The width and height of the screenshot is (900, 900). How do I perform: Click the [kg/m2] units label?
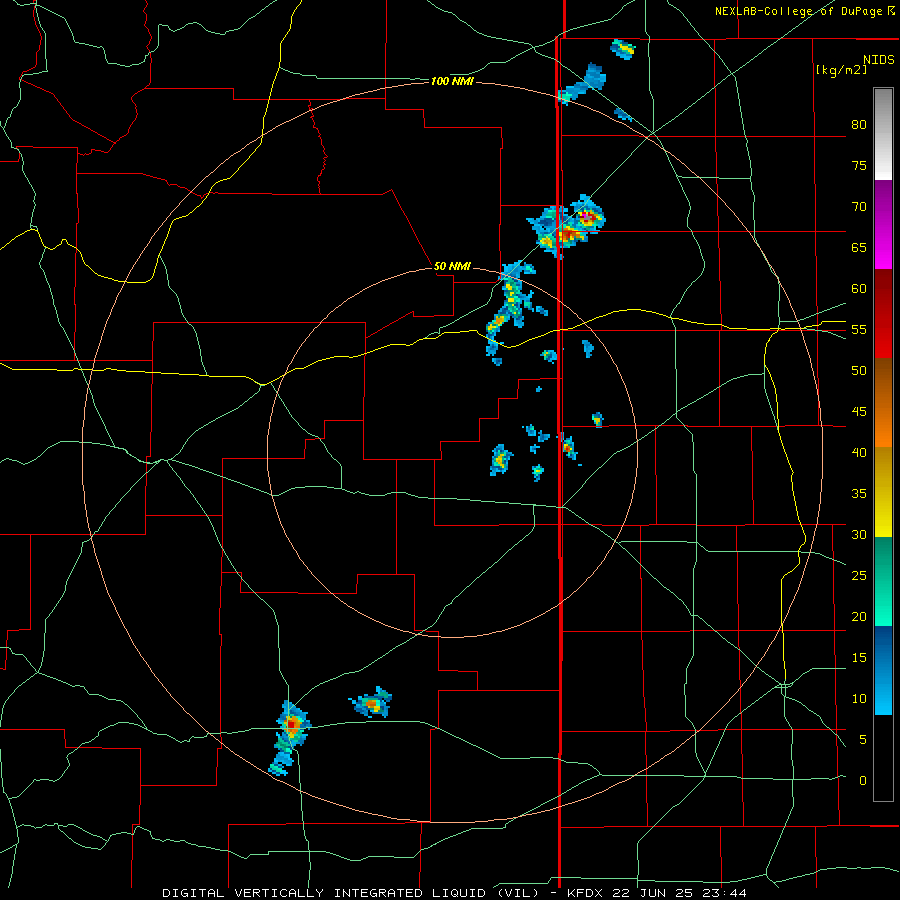841,70
